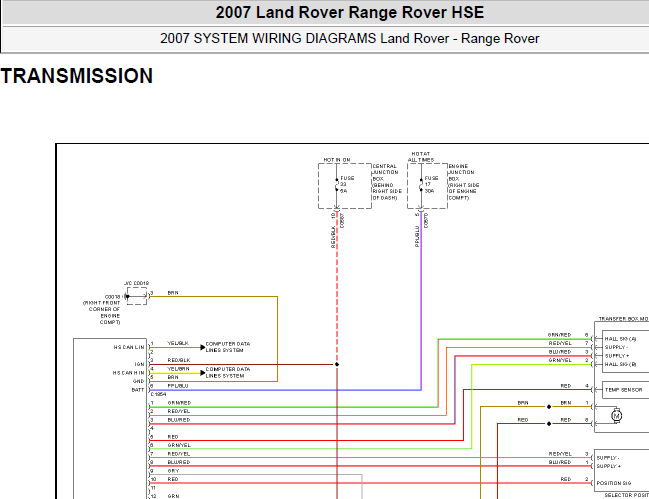Click the 'HS CAN L IN' pin label

(x=129, y=347)
